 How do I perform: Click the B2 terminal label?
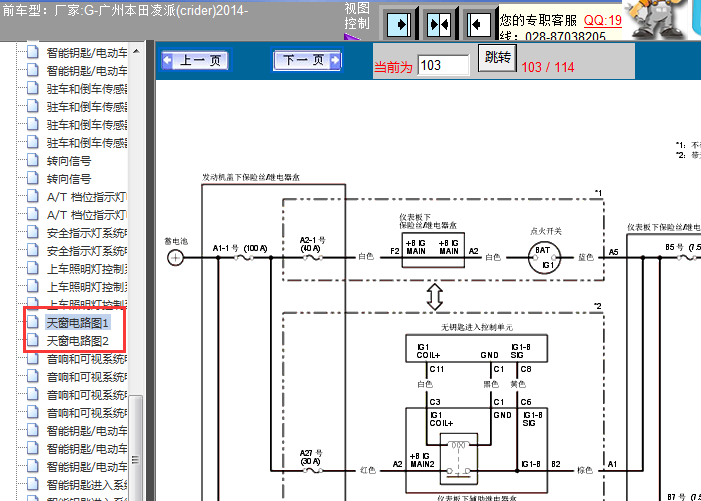tap(556, 464)
